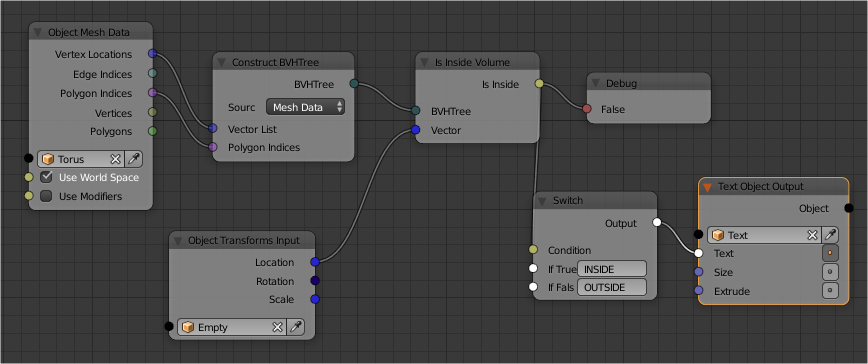Image resolution: width=868 pixels, height=364 pixels.
Task: Click the Vertices output socket
Action: click(153, 112)
